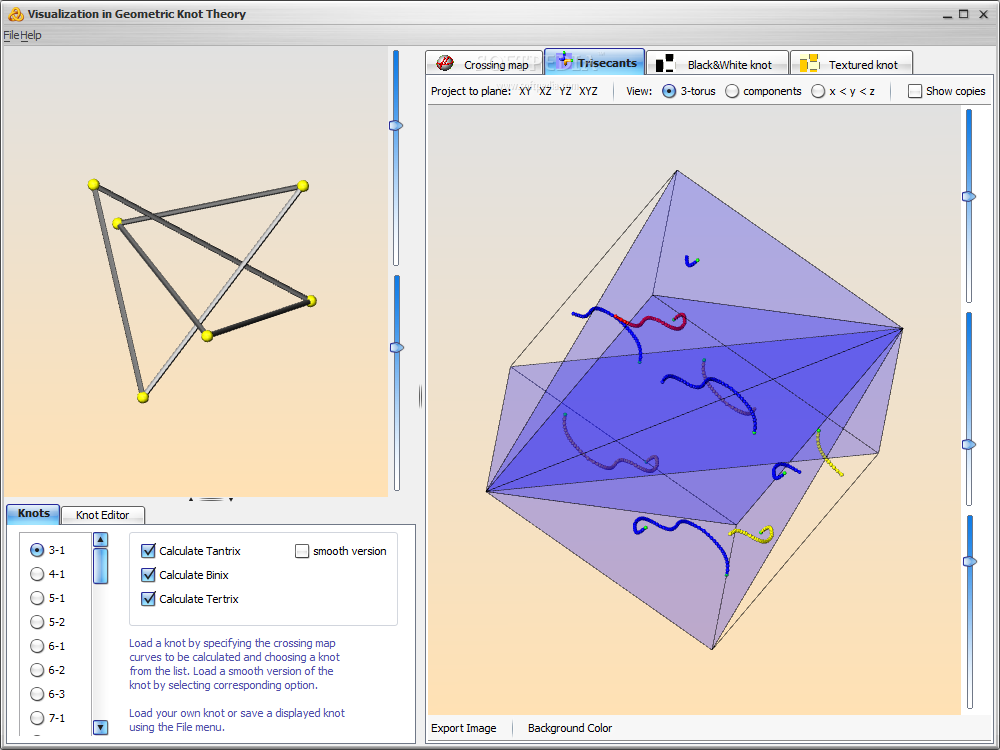Enable the Show copies checkbox

click(915, 91)
